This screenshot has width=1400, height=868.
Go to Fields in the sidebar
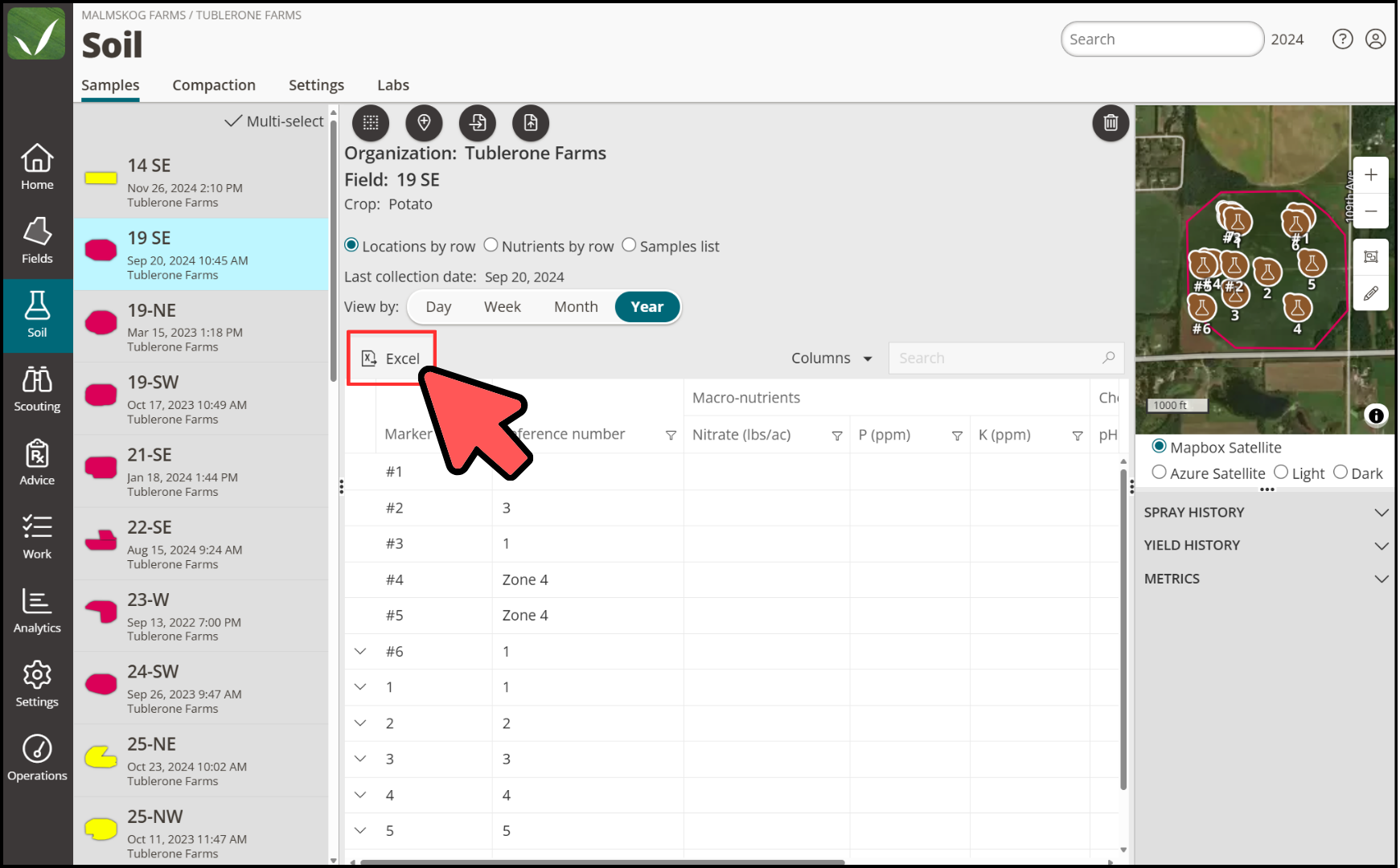tap(37, 241)
